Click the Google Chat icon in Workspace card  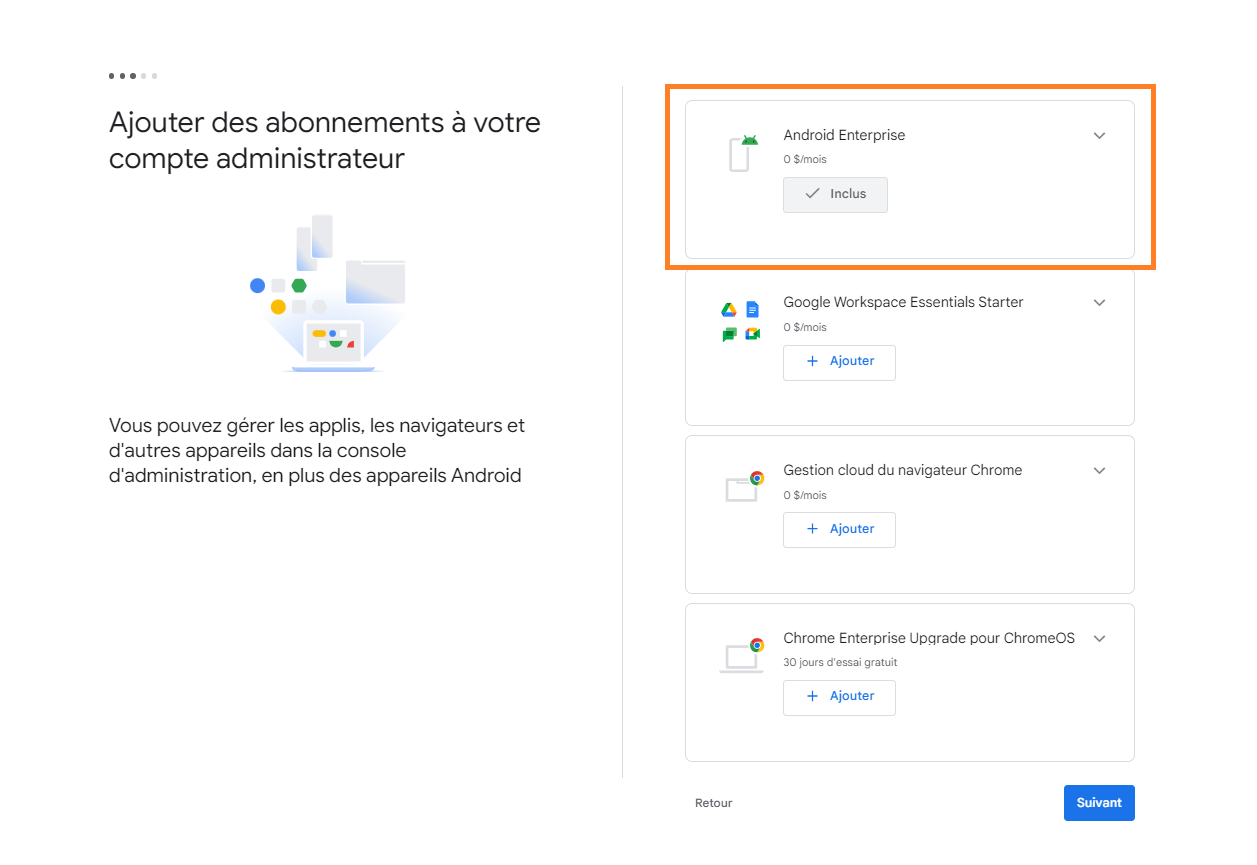(729, 334)
